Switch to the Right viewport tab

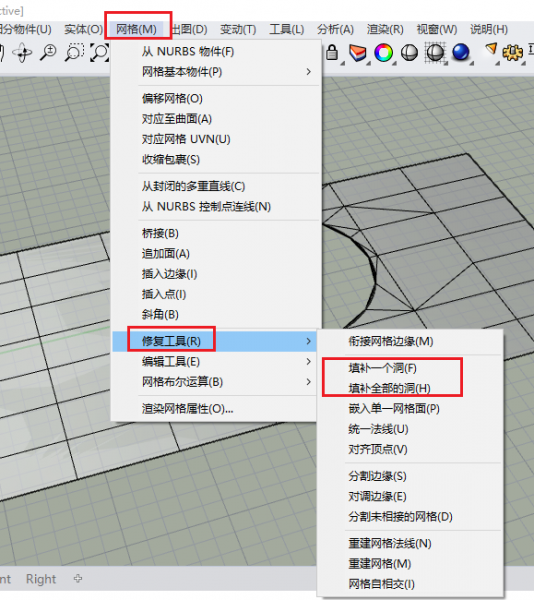[41, 579]
